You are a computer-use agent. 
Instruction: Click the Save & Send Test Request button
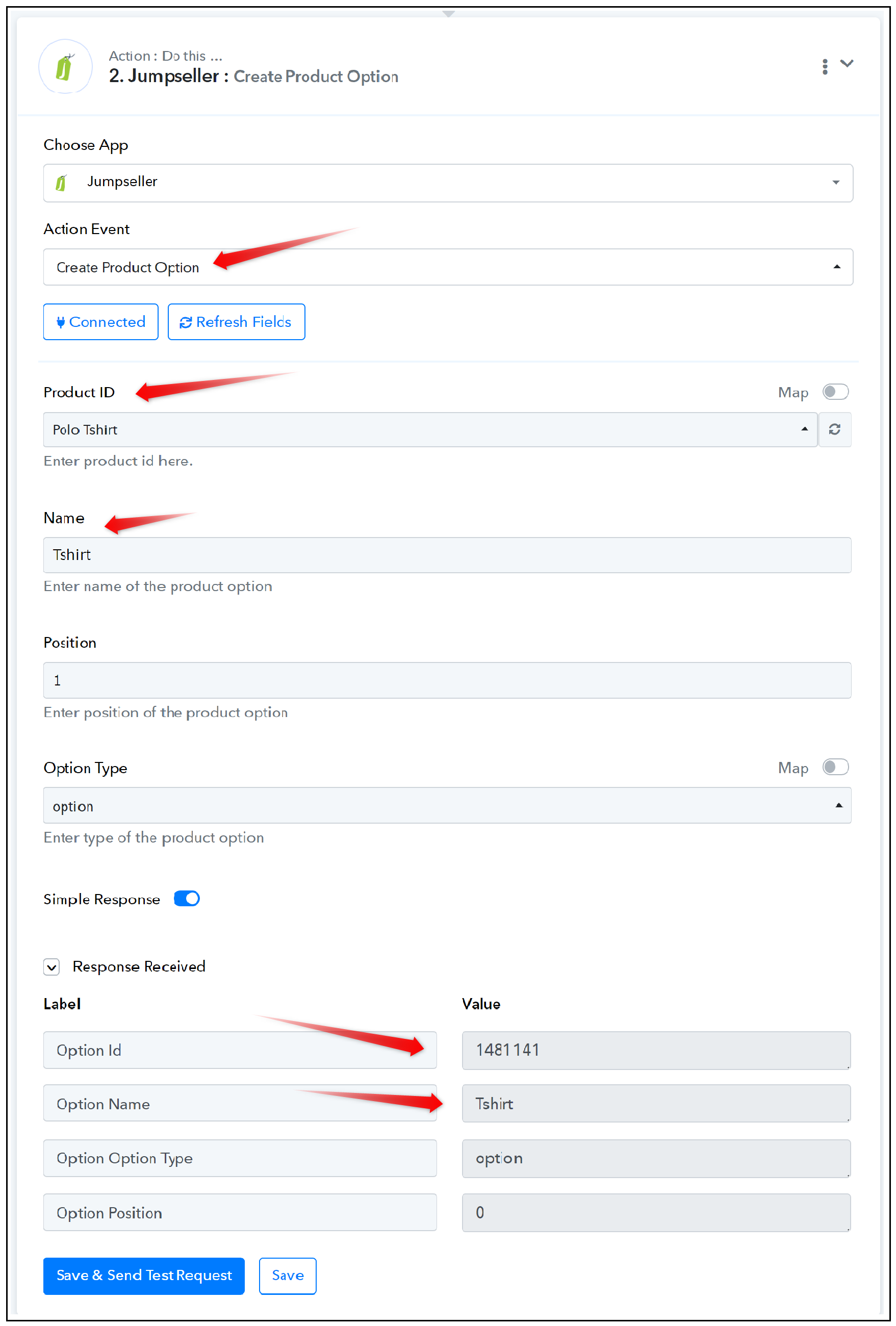coord(144,1276)
